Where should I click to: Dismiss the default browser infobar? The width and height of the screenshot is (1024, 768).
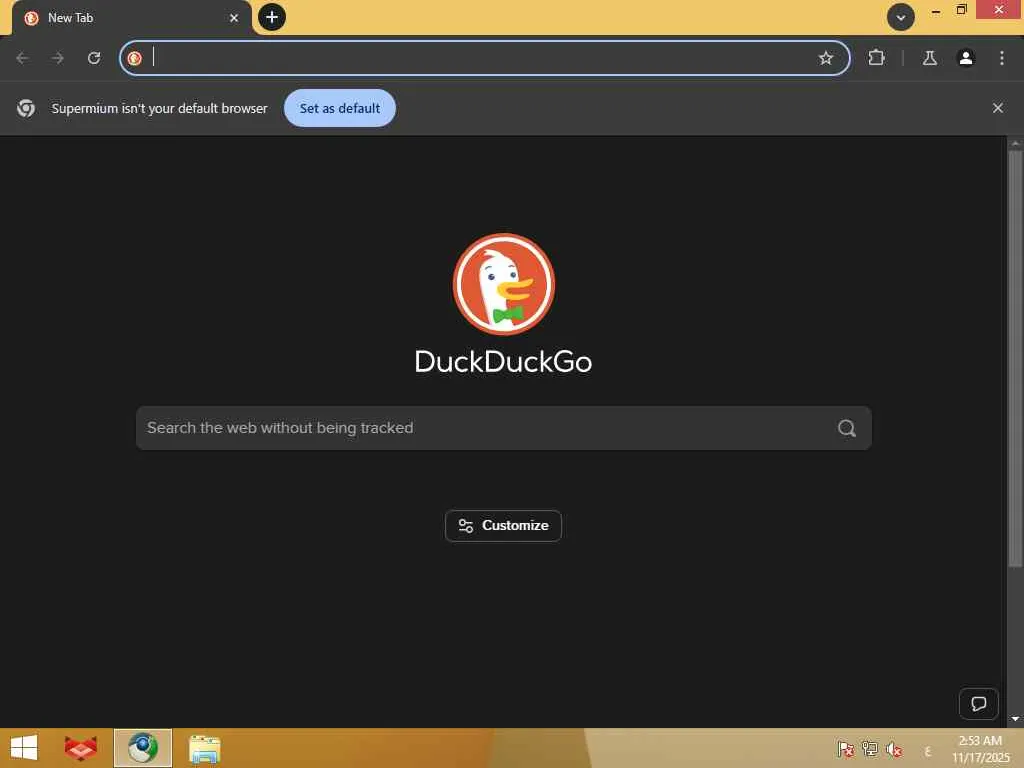tap(997, 108)
